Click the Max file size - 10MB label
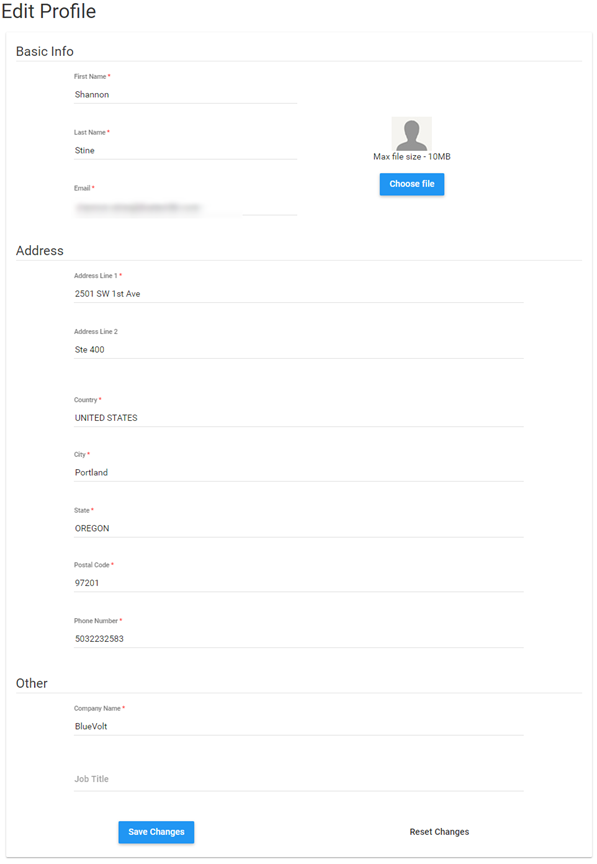The image size is (597, 864). 412,157
